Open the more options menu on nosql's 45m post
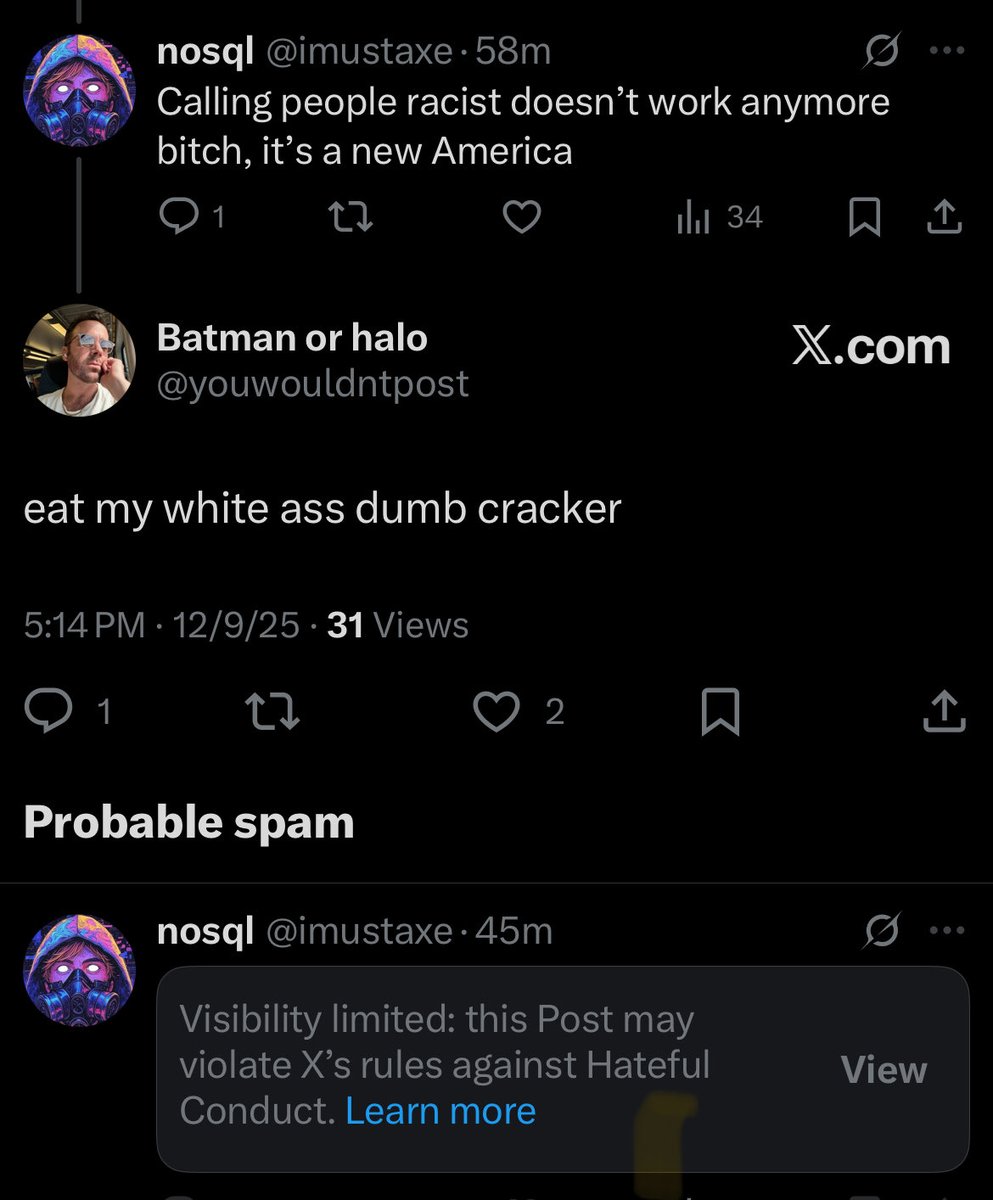Screen dimensions: 993x1200 [944, 930]
